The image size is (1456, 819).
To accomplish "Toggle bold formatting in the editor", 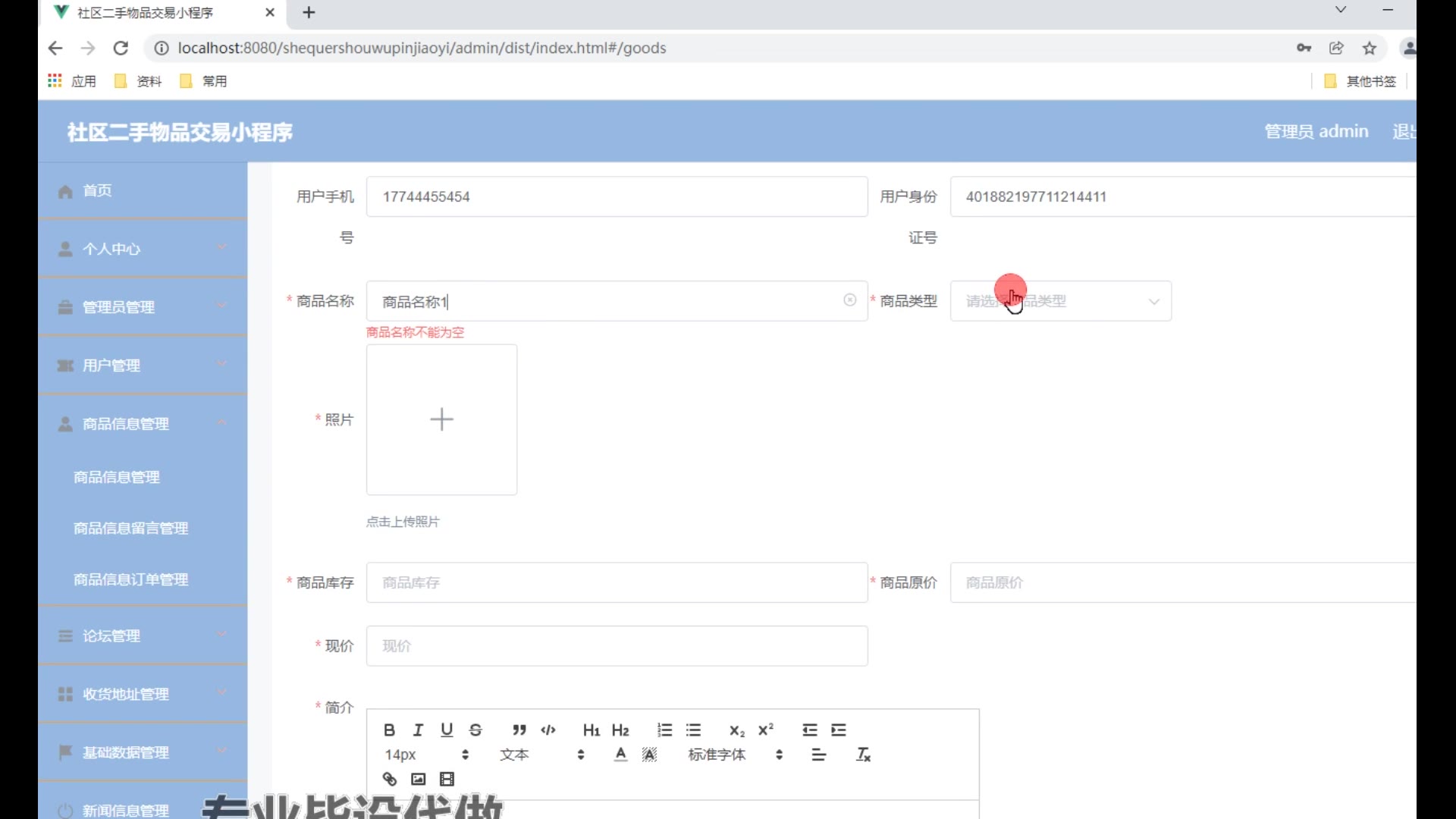I will pos(389,730).
